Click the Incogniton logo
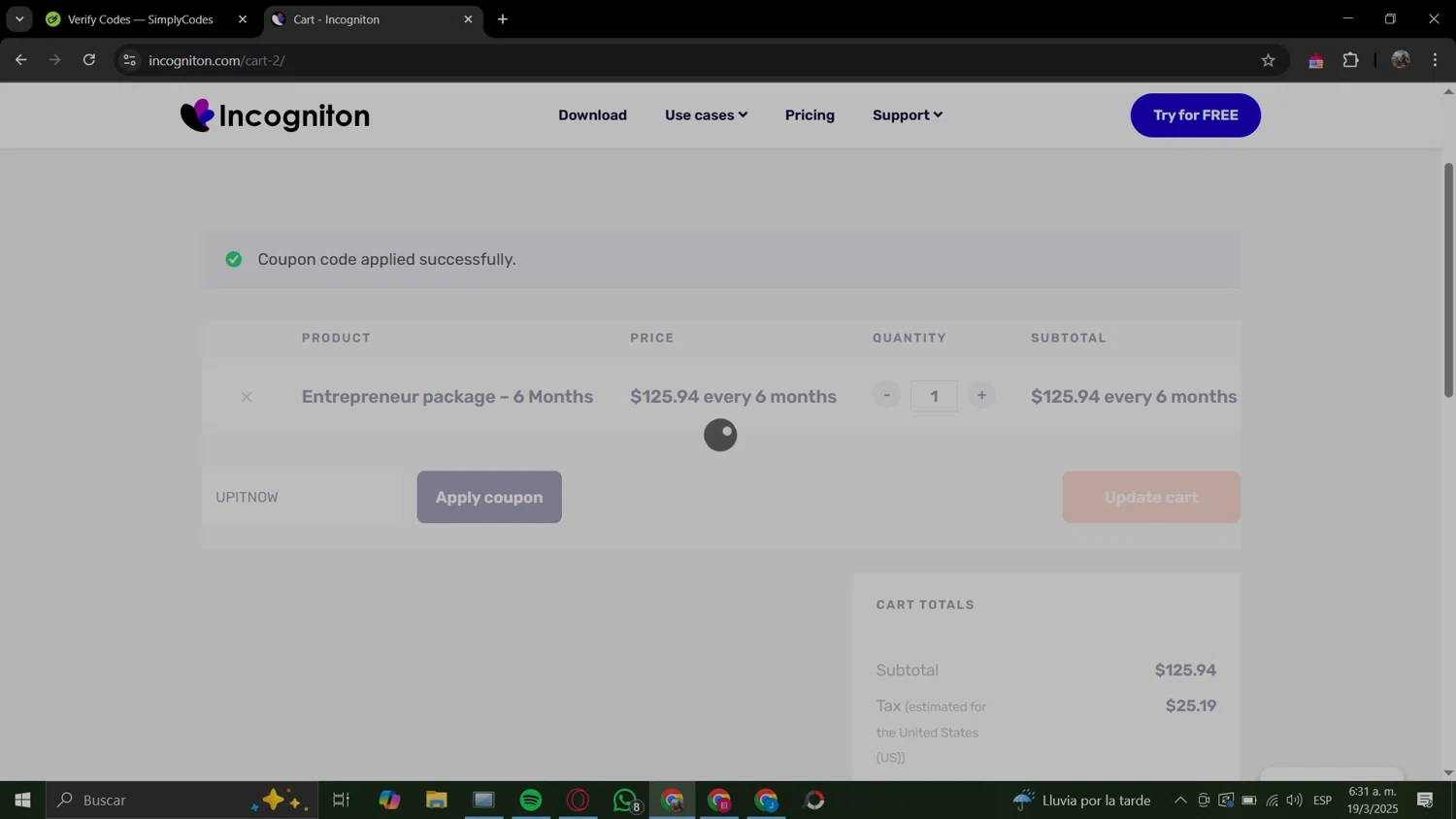Screen dimensions: 1456x819 coord(275,115)
